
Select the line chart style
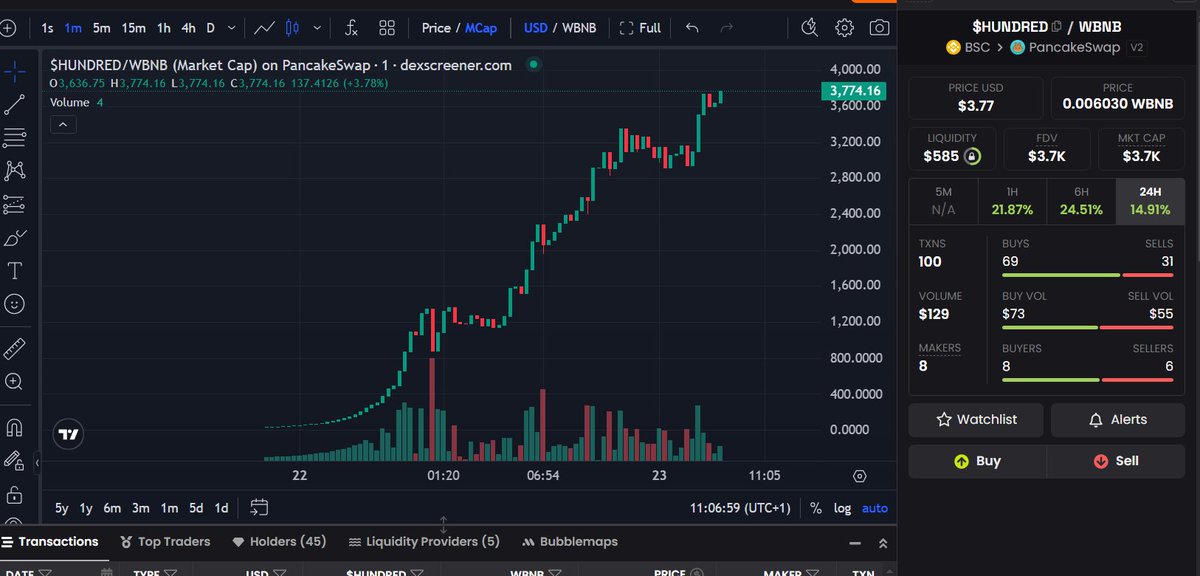click(x=265, y=27)
